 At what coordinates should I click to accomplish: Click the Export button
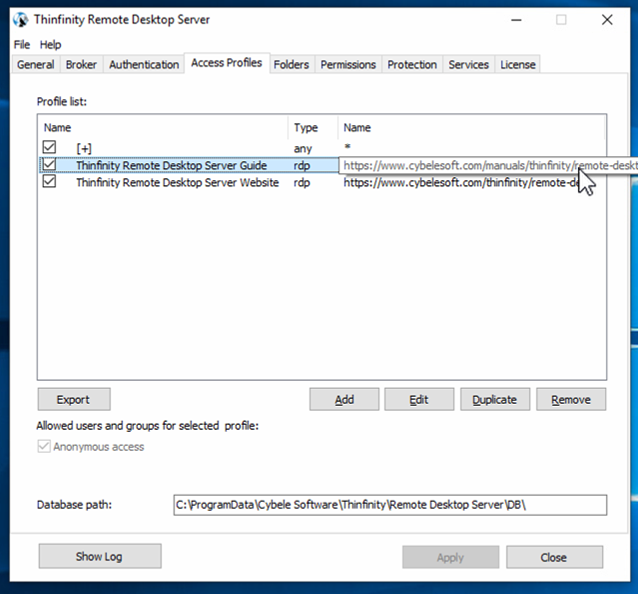pyautogui.click(x=73, y=399)
